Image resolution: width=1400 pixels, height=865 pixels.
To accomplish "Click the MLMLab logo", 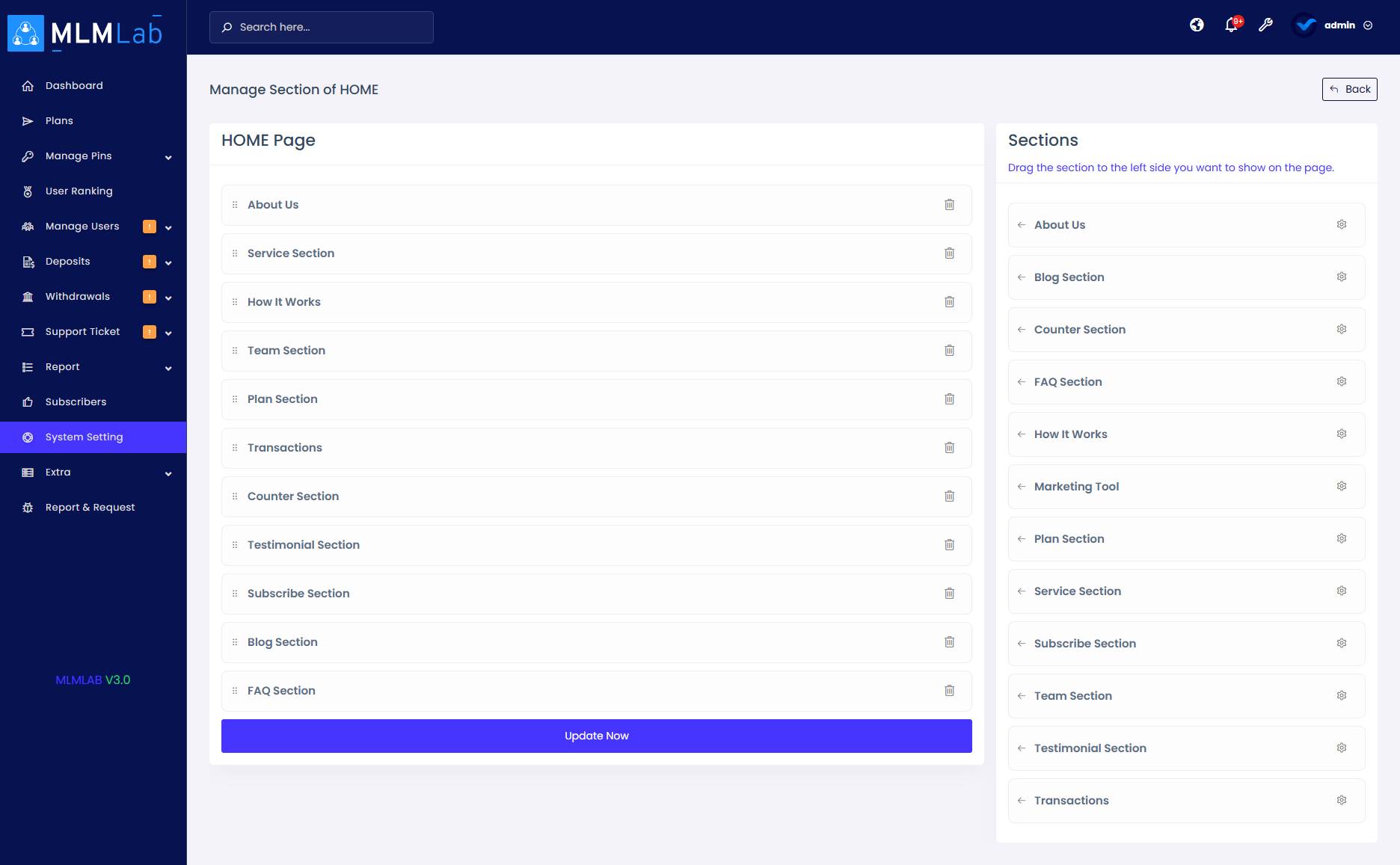I will pos(85,33).
